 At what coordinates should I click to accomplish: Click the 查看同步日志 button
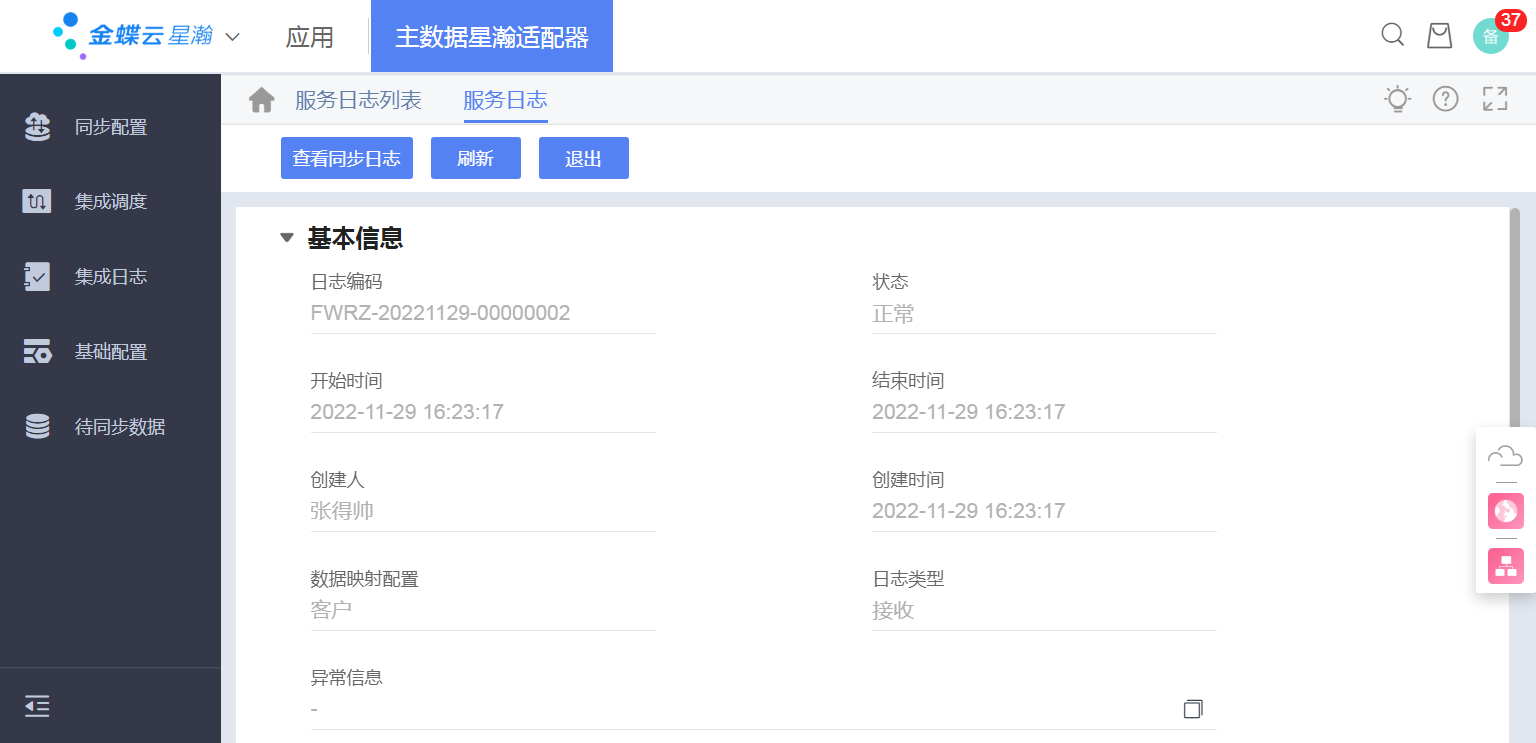[x=347, y=158]
